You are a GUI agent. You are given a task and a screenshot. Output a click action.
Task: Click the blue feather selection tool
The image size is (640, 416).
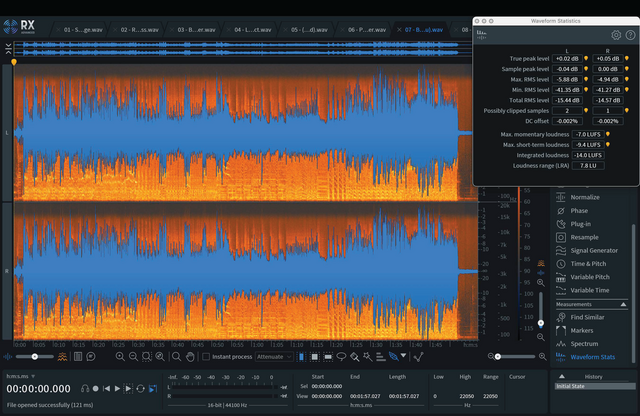click(x=393, y=356)
